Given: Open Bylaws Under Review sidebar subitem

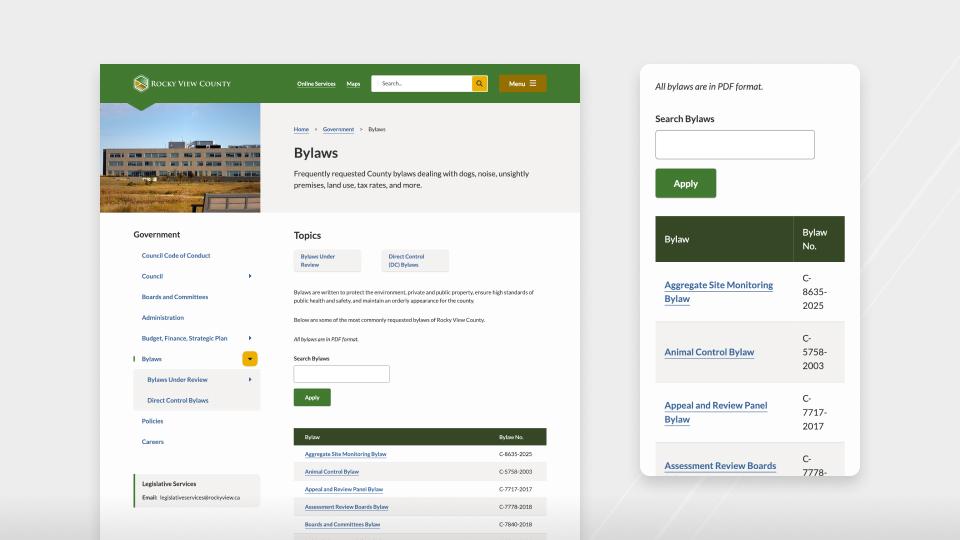Looking at the screenshot, I should click(x=177, y=380).
